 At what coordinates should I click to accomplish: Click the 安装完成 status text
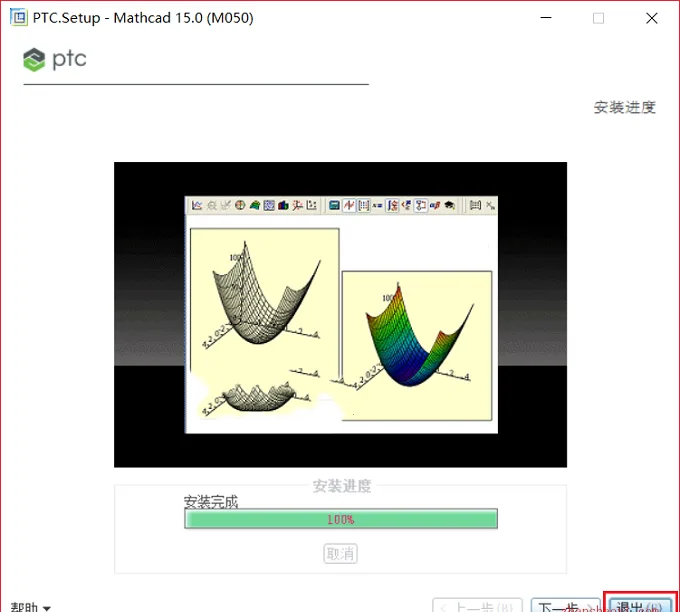click(x=211, y=502)
